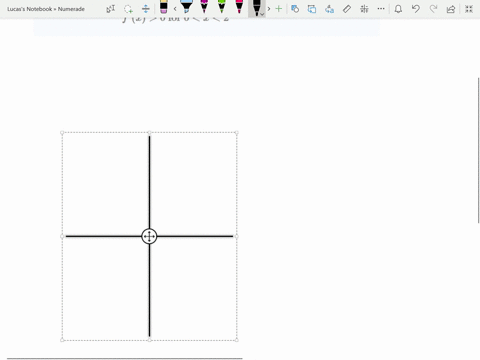Viewport: 480px width, 360px height.
Task: Open black pen options dropdown
Action: 262,14
